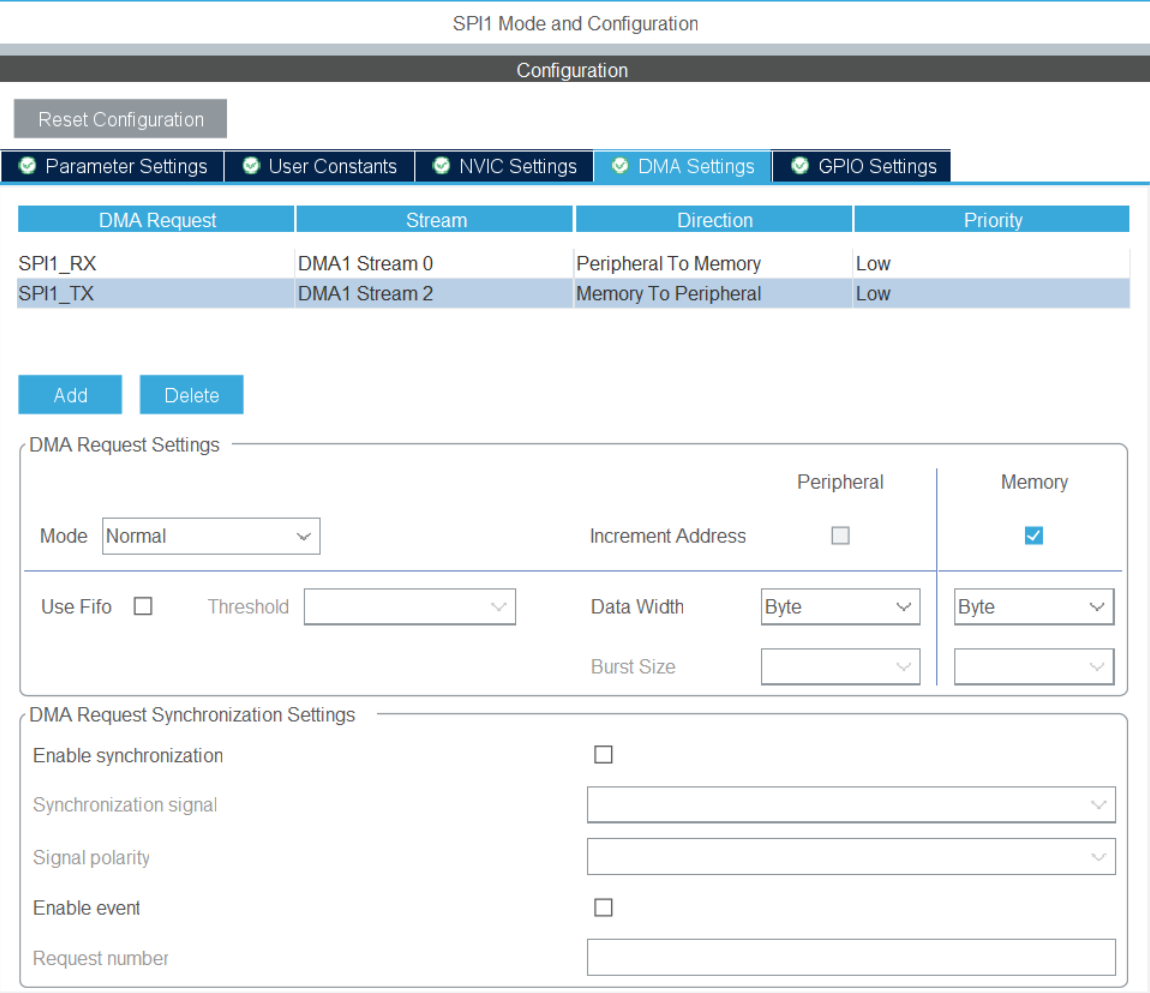Uncheck the Memory increment address checkbox
The width and height of the screenshot is (1150, 993).
[1033, 536]
